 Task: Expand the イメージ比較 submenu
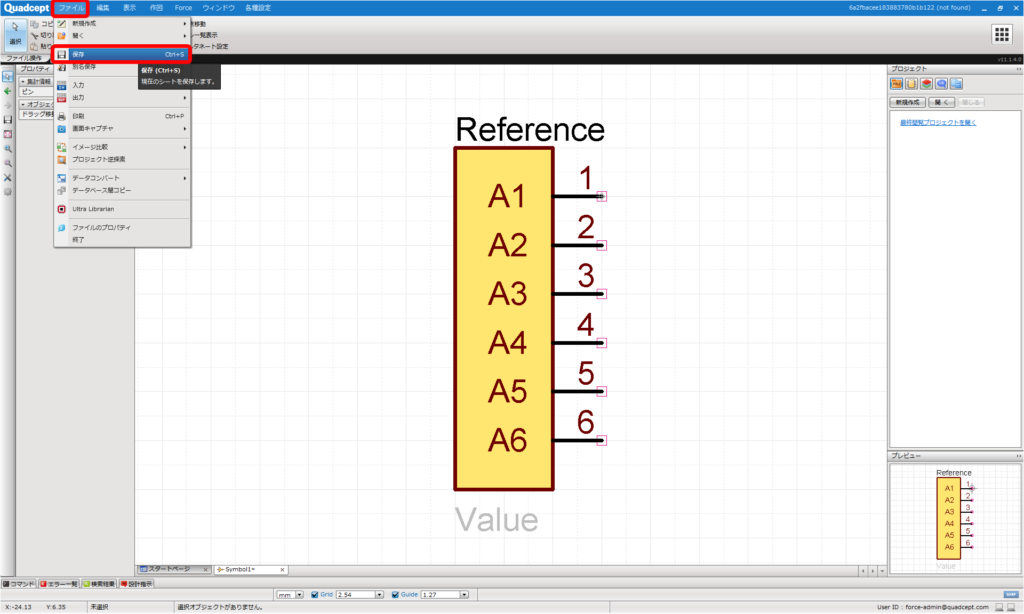click(122, 147)
